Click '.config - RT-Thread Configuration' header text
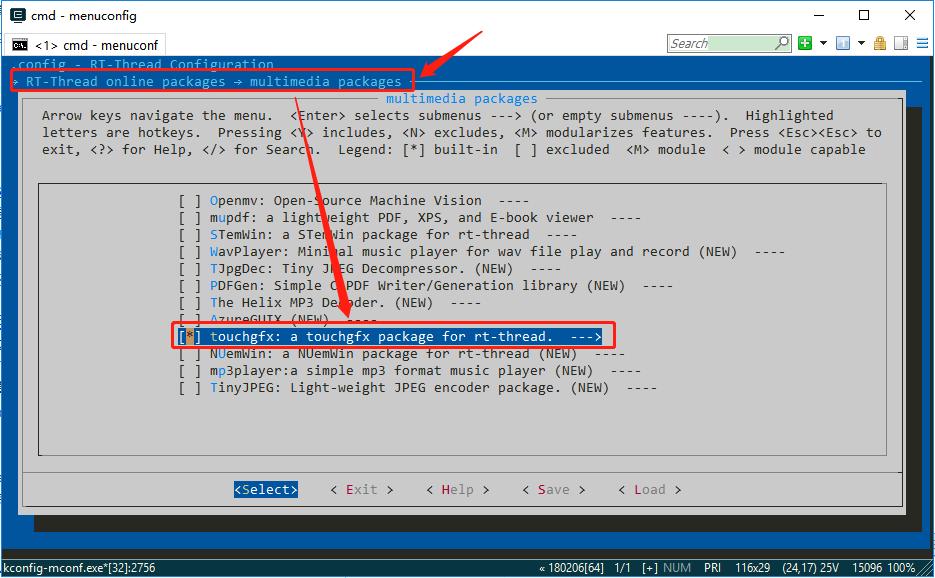935x578 pixels. 142,64
